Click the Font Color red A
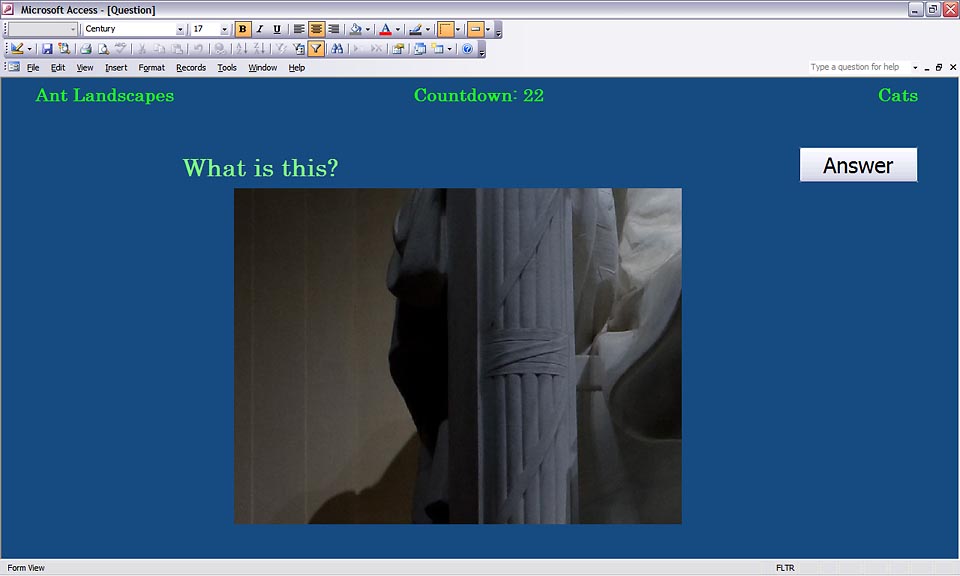 (385, 29)
